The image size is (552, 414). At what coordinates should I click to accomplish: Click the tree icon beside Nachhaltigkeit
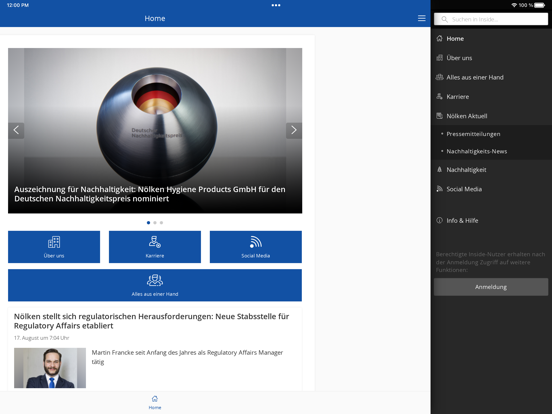click(439, 169)
